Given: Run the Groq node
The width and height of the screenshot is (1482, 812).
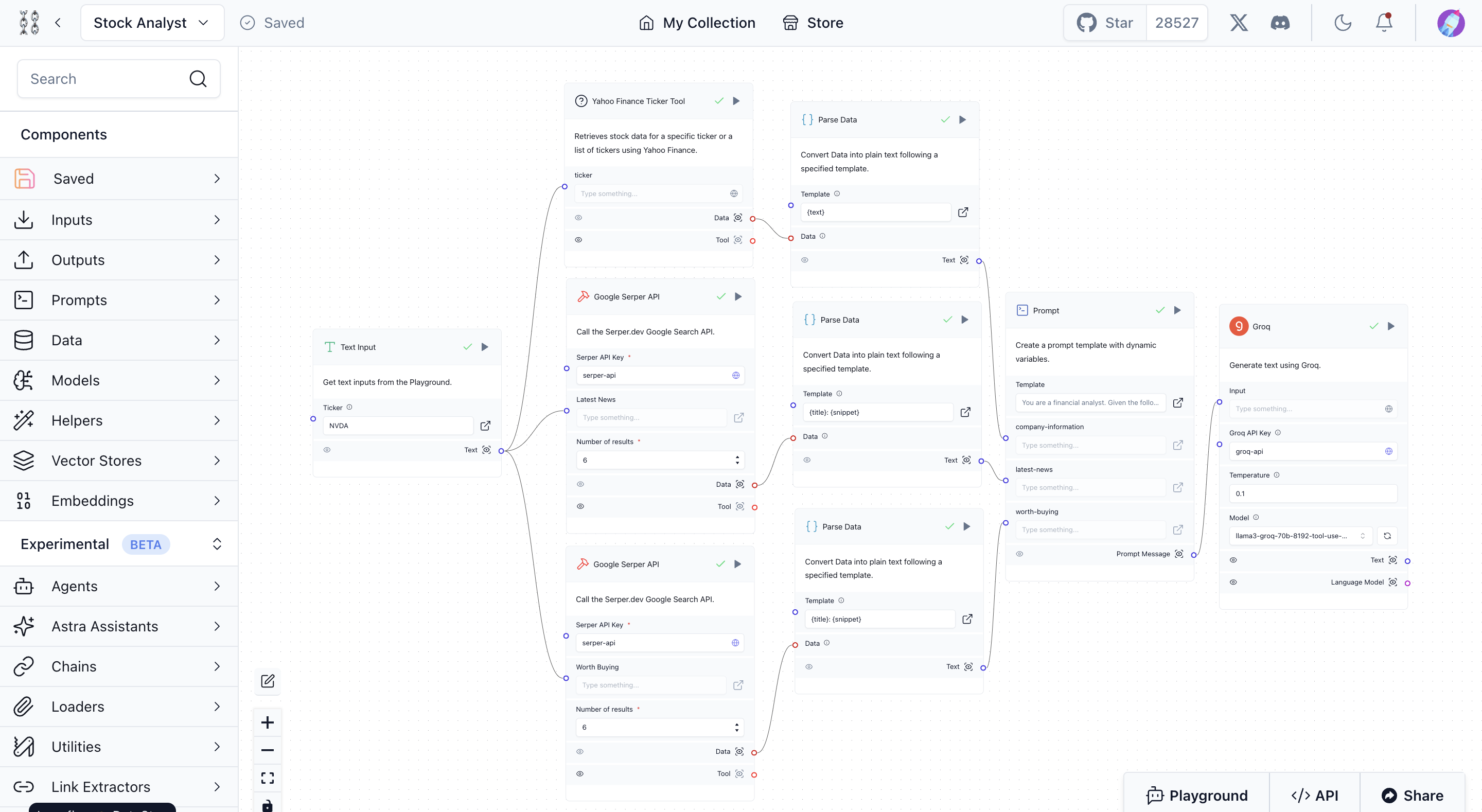Looking at the screenshot, I should coord(1390,326).
